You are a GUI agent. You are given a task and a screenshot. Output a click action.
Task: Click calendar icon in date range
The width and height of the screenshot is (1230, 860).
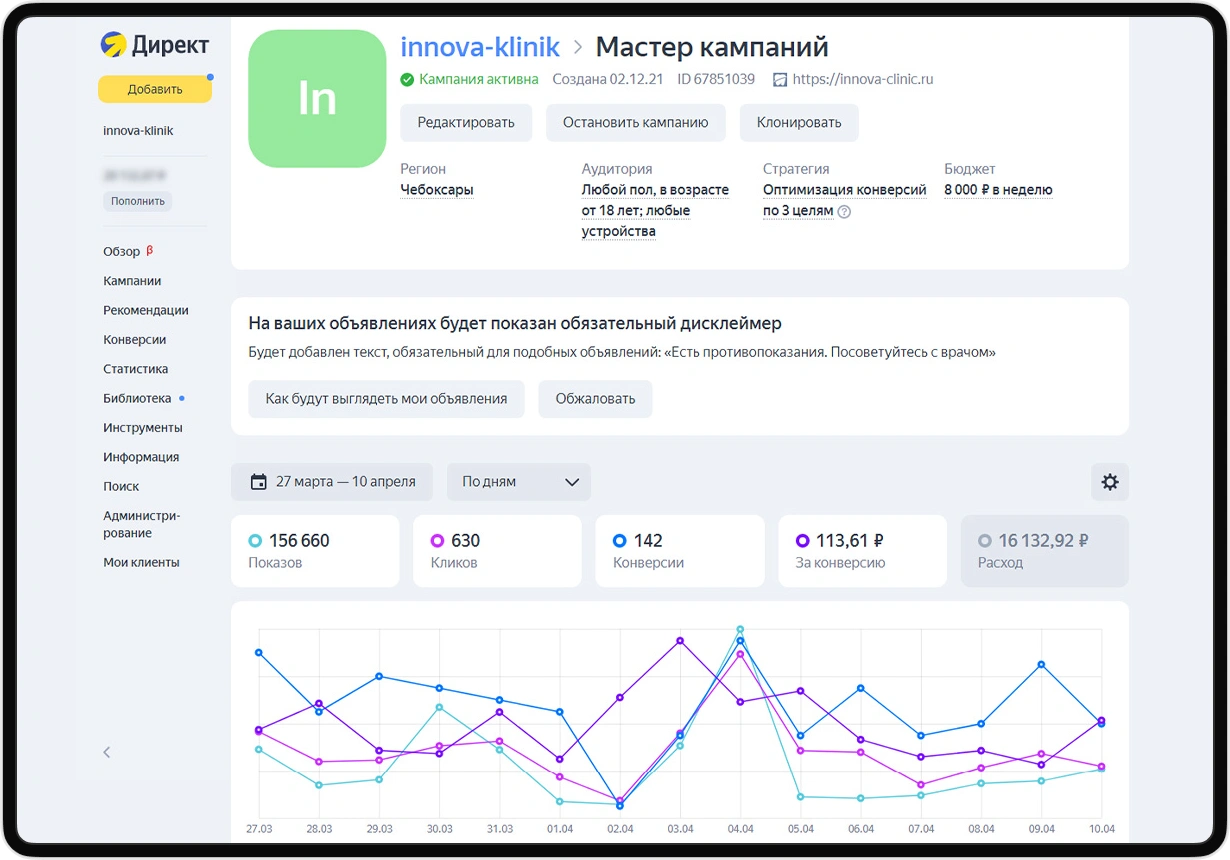(x=258, y=482)
